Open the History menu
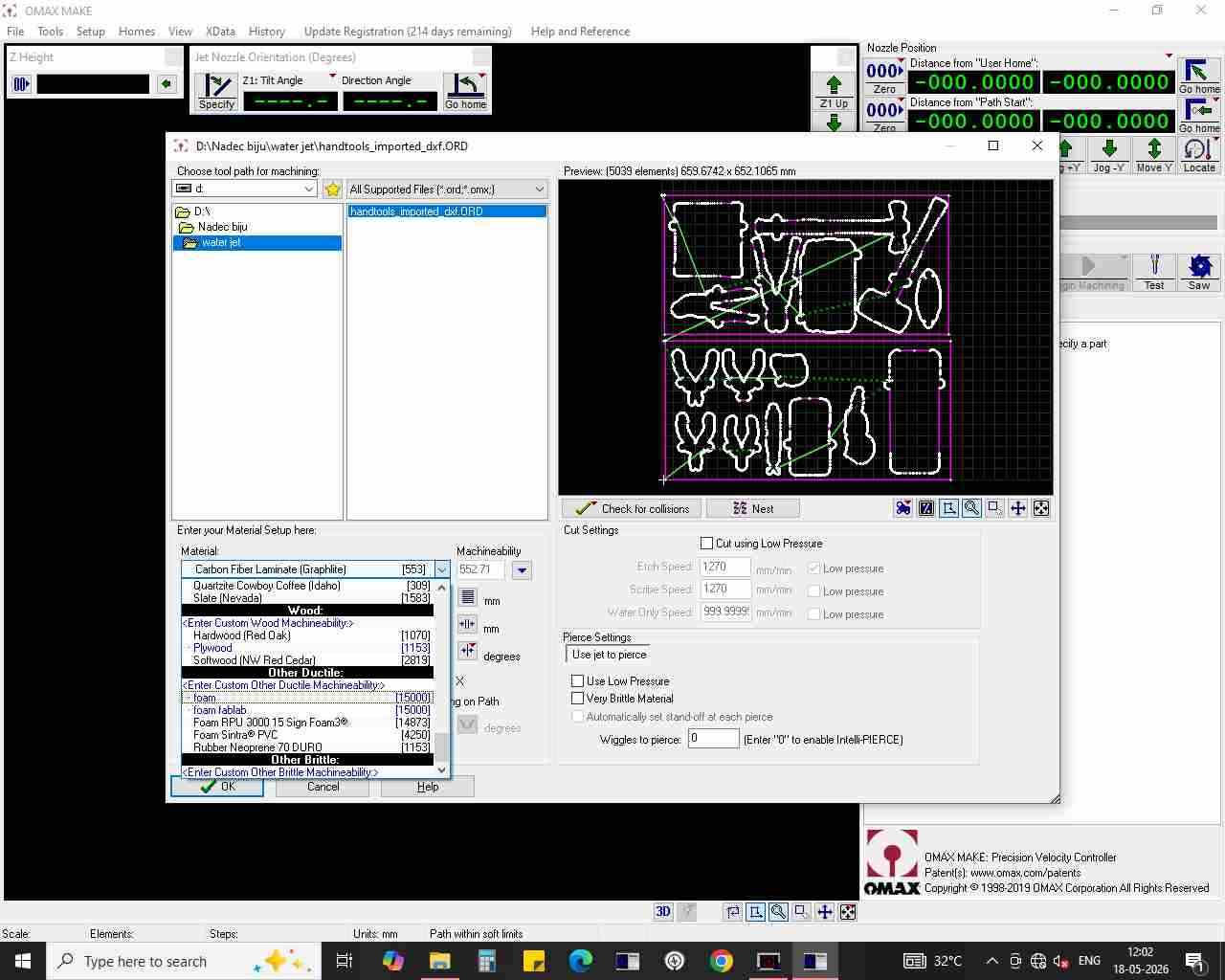 [x=267, y=32]
